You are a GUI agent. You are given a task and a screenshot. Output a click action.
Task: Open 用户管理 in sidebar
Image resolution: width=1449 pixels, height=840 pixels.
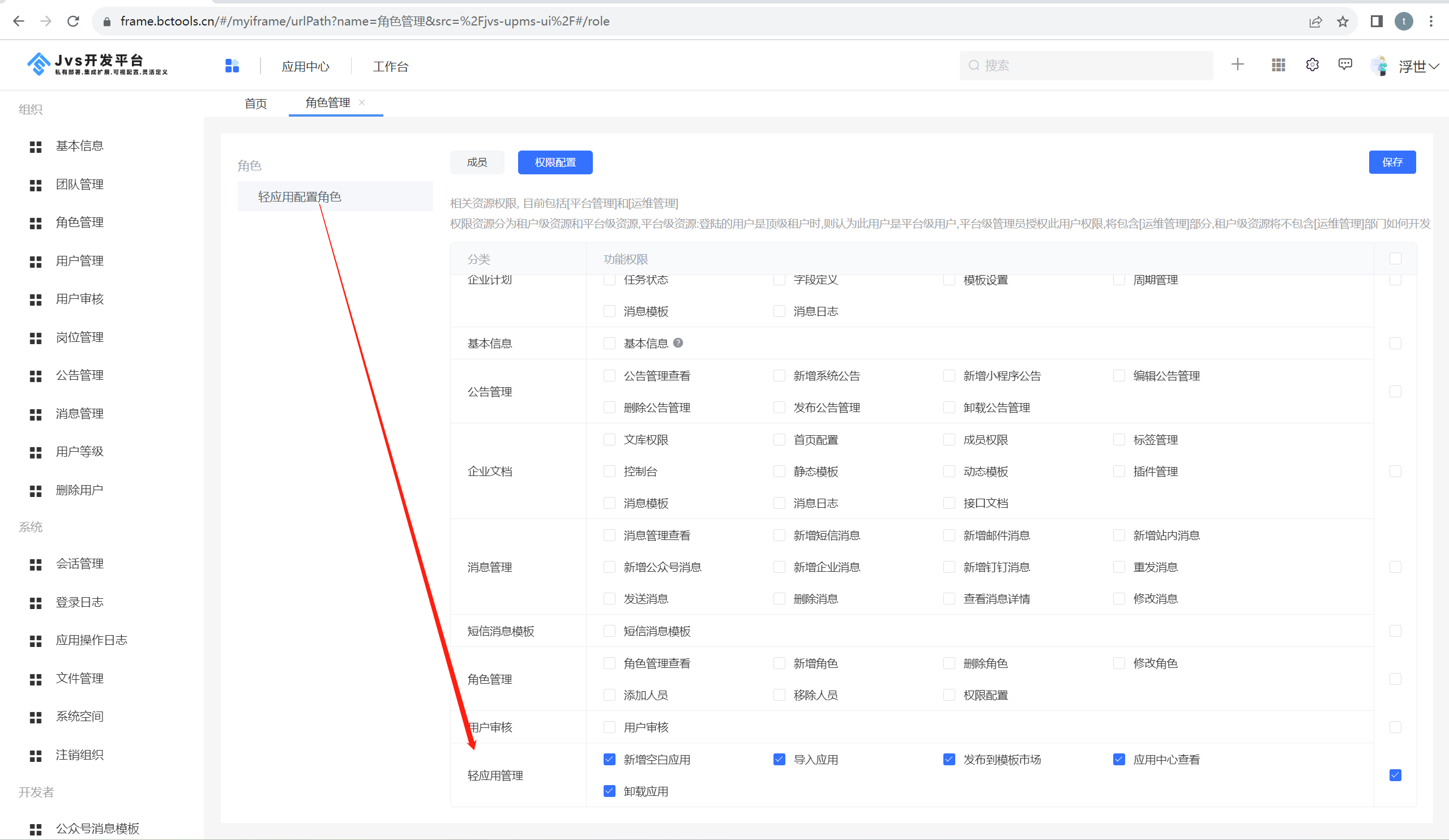pyautogui.click(x=79, y=261)
